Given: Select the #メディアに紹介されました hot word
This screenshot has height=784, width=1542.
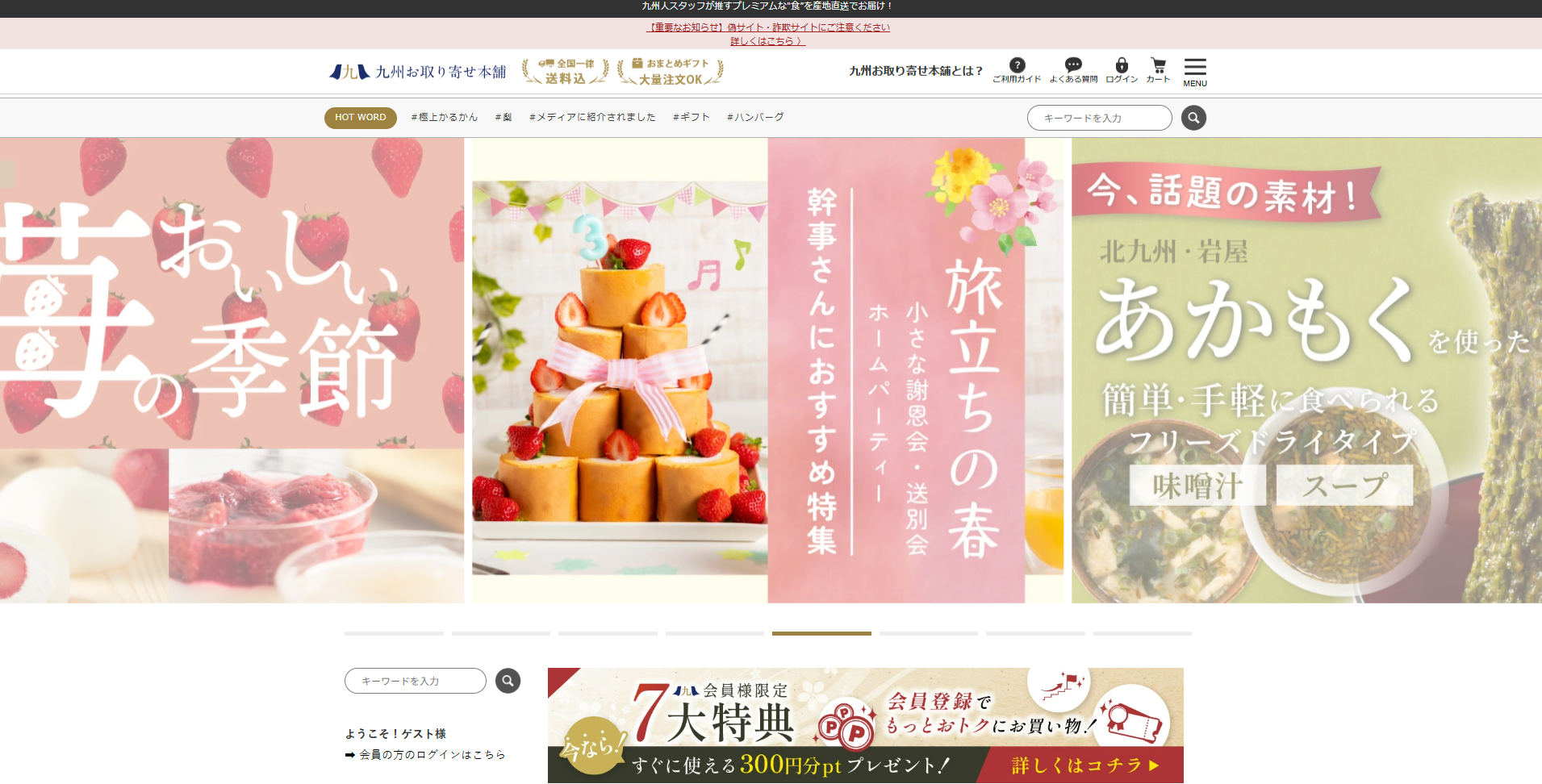Looking at the screenshot, I should (592, 118).
